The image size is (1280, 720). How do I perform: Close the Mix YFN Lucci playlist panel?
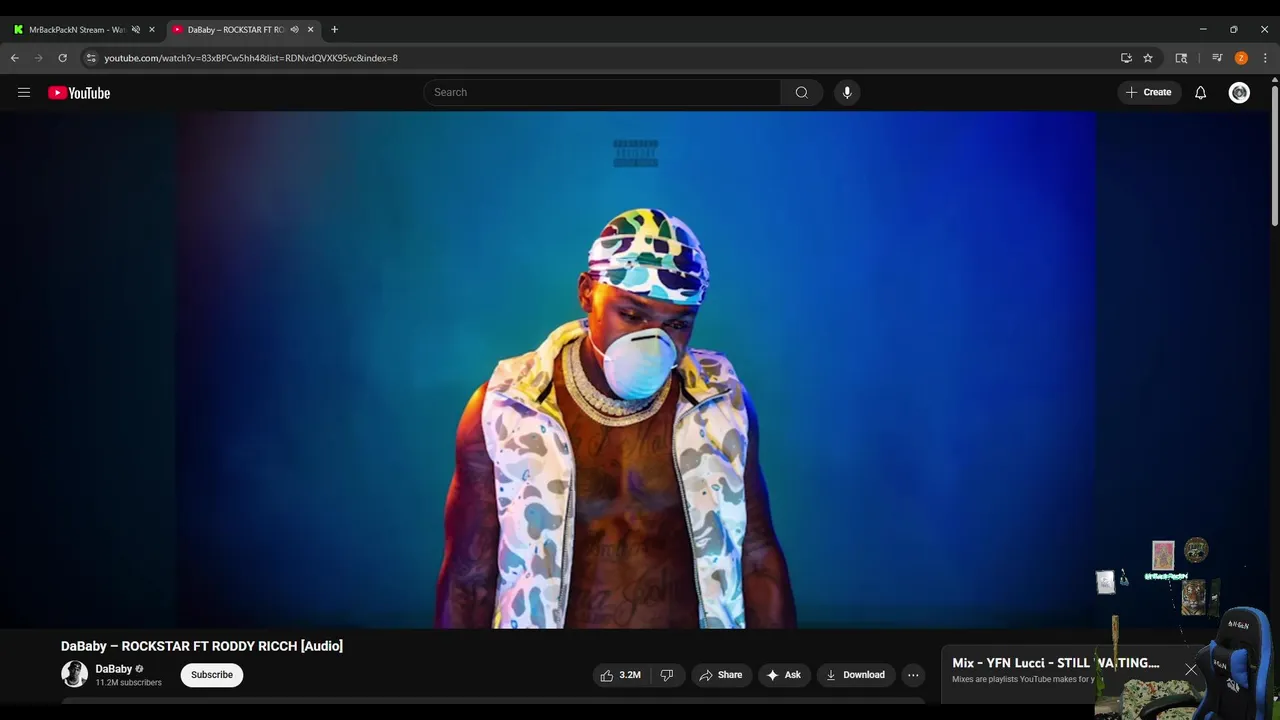coord(1191,670)
